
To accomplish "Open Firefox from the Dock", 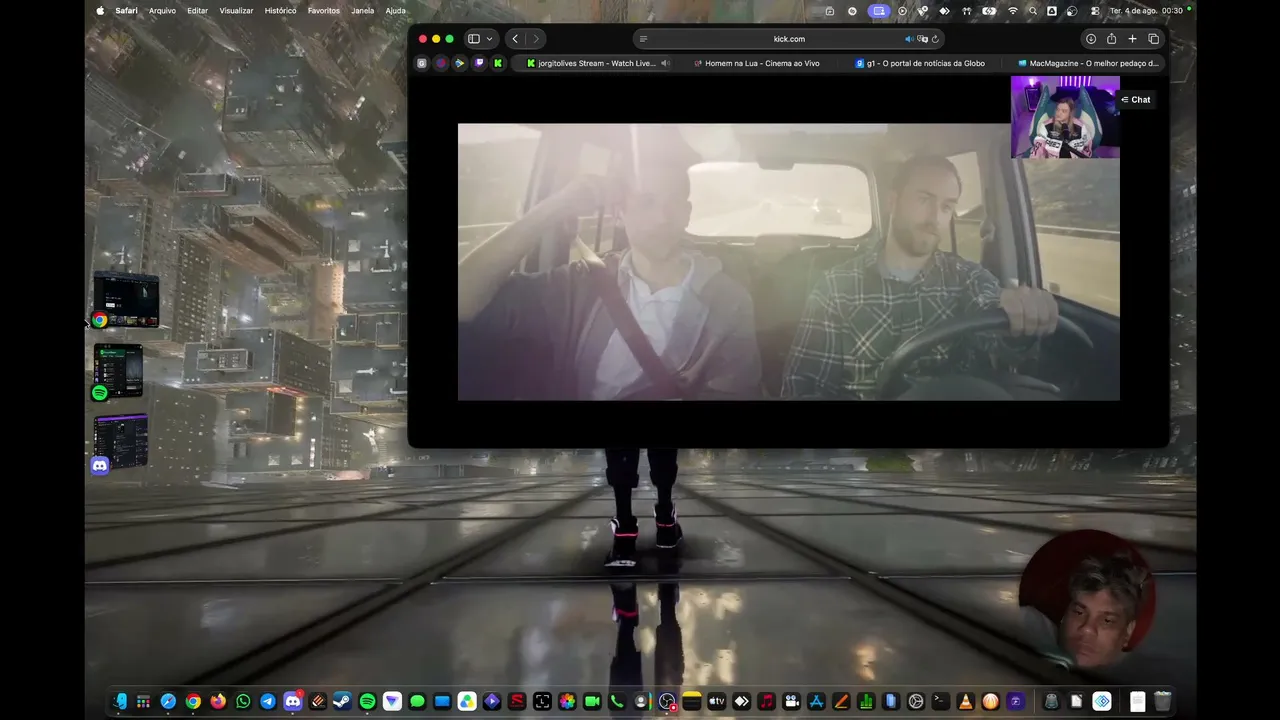I will pos(218,702).
